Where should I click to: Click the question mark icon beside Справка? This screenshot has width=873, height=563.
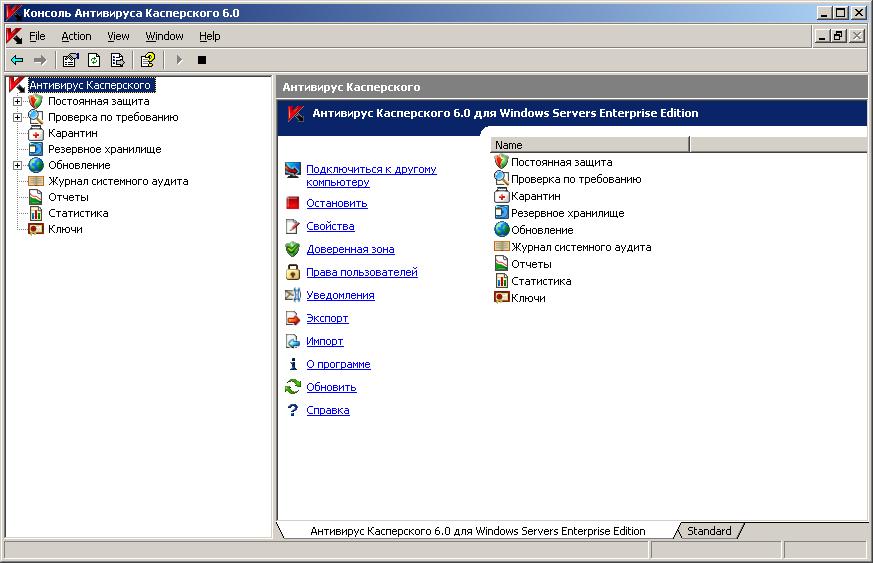click(293, 410)
